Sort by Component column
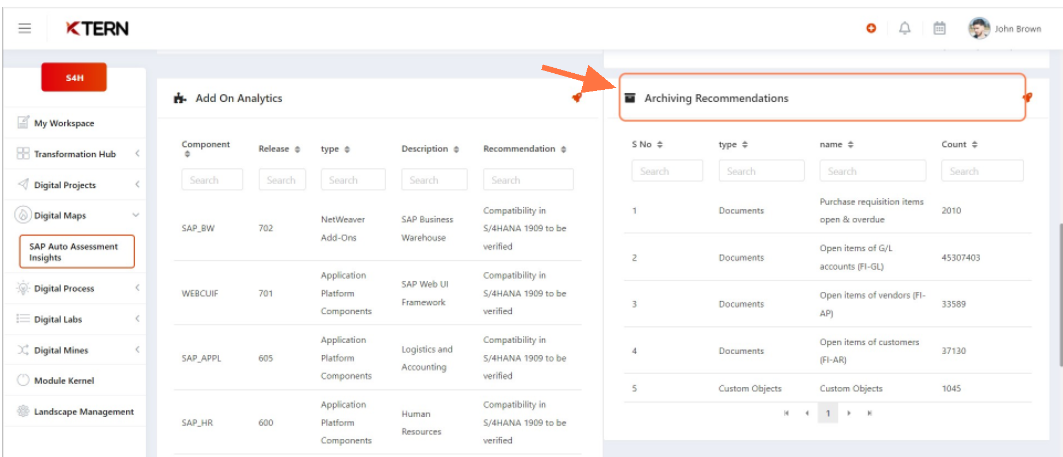The width and height of the screenshot is (1063, 457). click(x=188, y=154)
